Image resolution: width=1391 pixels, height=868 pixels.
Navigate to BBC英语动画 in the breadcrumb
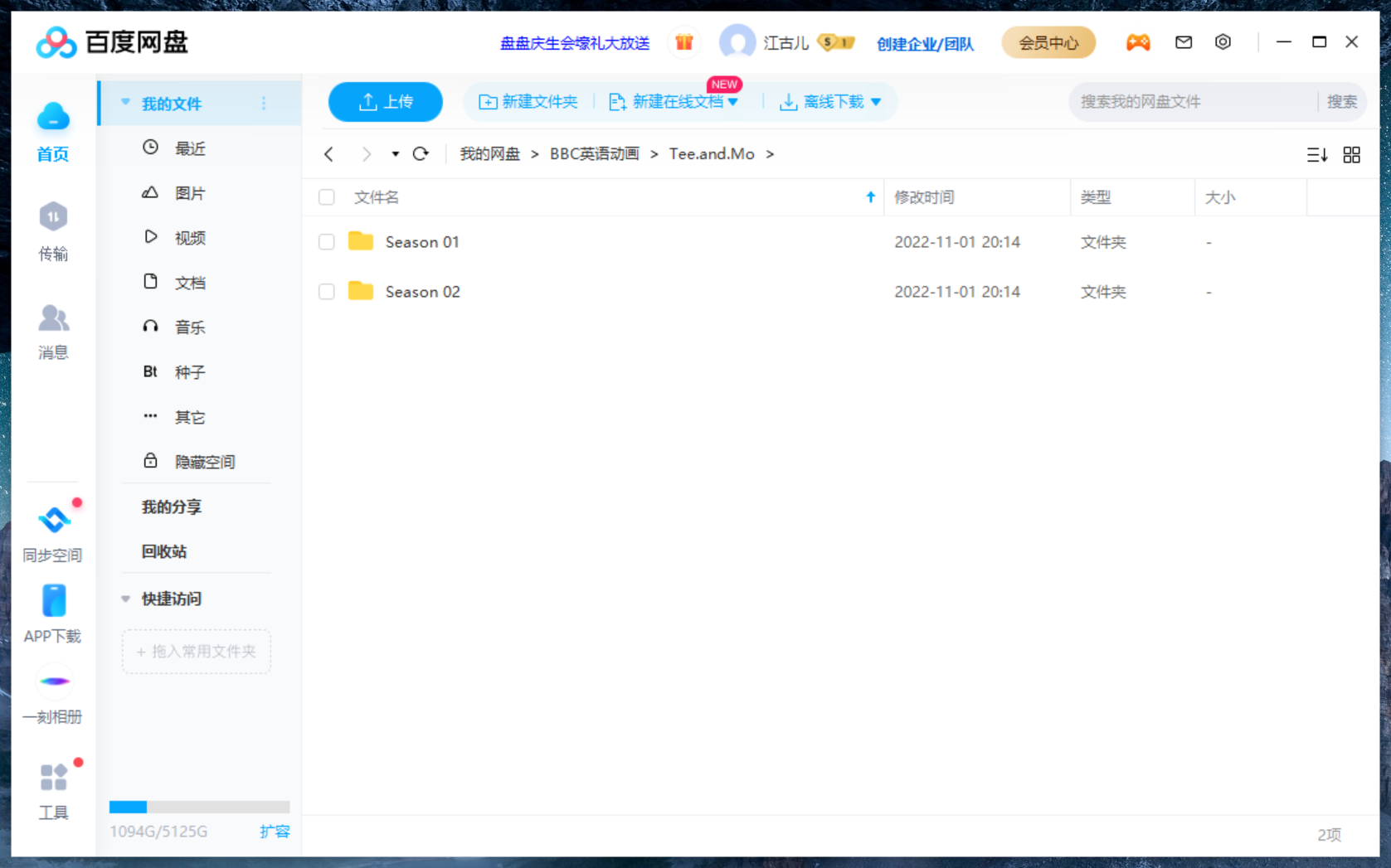(x=594, y=154)
